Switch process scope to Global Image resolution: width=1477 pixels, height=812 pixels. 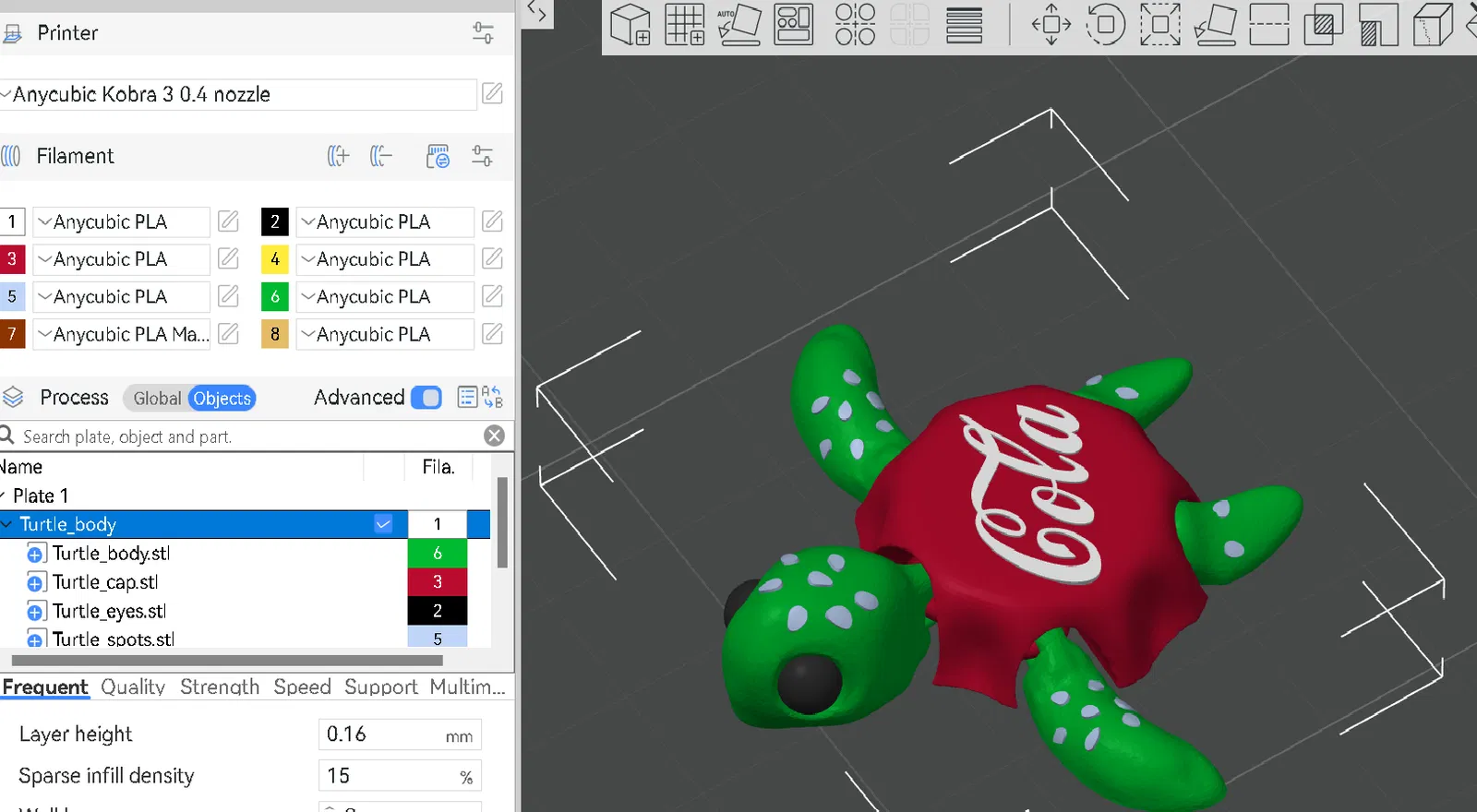[157, 399]
